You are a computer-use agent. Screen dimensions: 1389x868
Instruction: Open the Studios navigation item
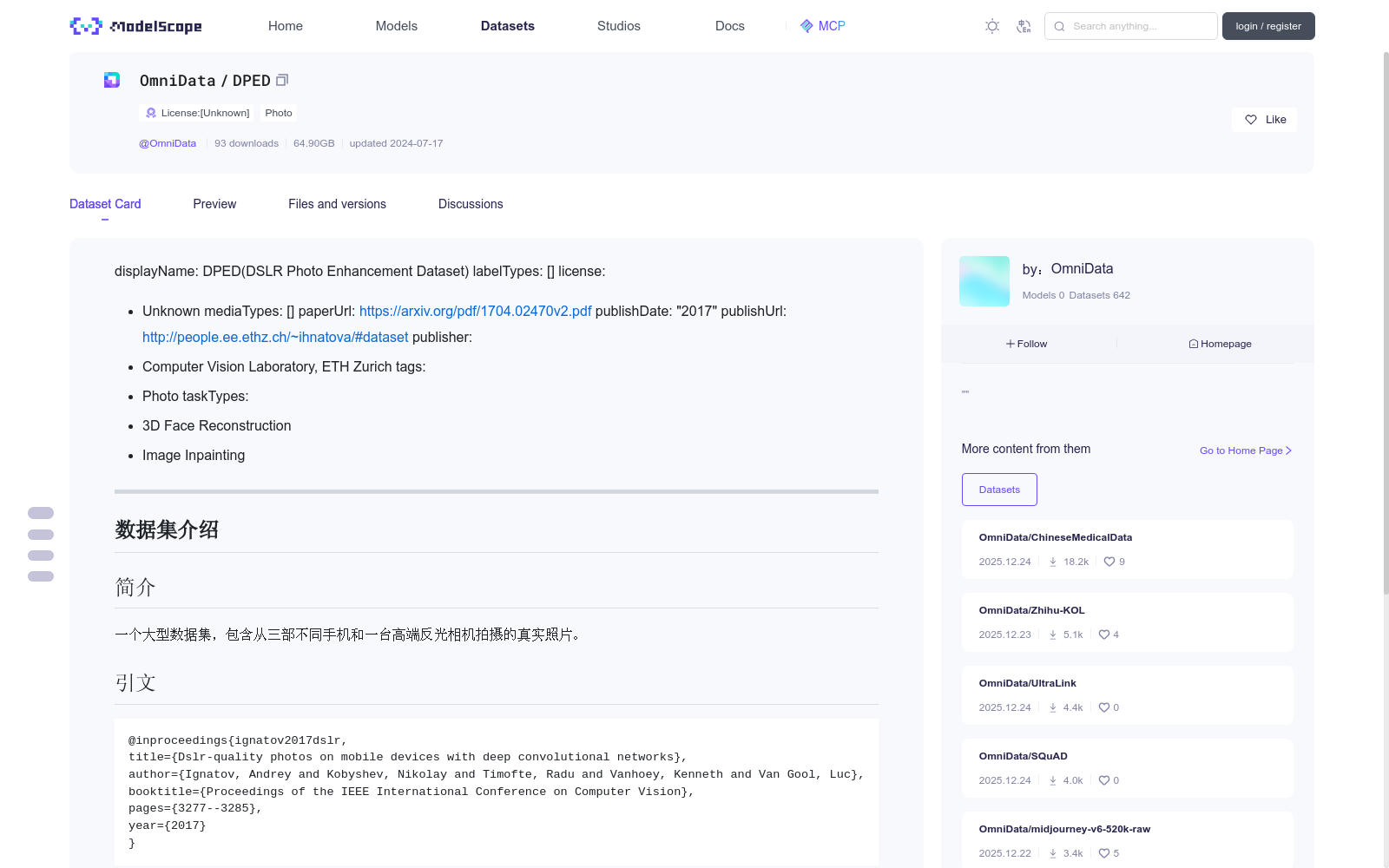pos(619,26)
